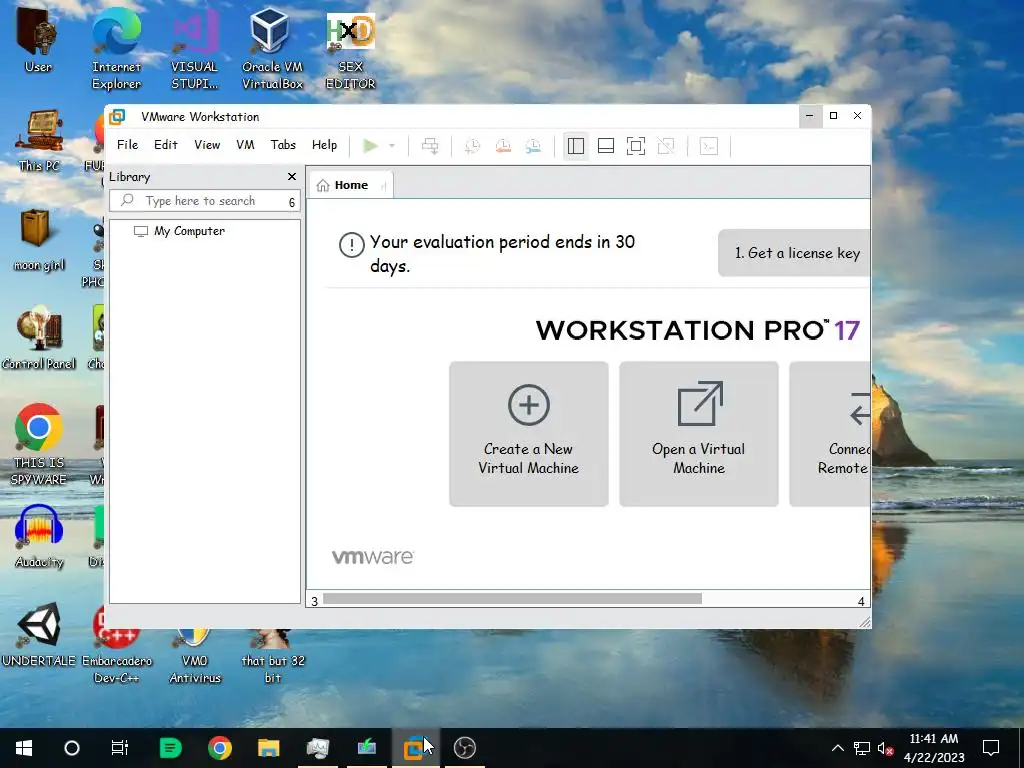Viewport: 1024px width, 768px height.
Task: Click the User desktop icon
Action: (x=38, y=39)
